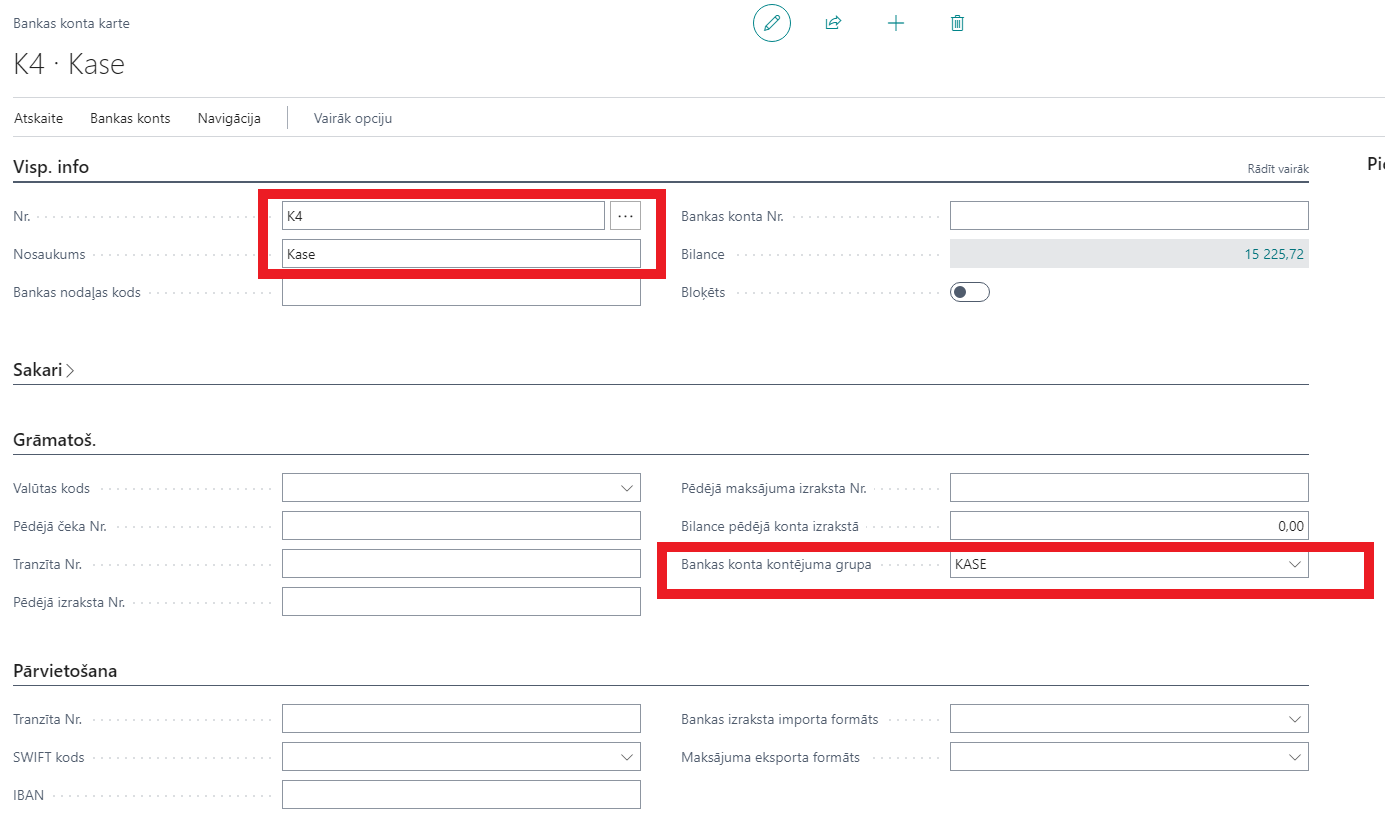Click the IBAN input field
This screenshot has width=1385, height=835.
[460, 795]
